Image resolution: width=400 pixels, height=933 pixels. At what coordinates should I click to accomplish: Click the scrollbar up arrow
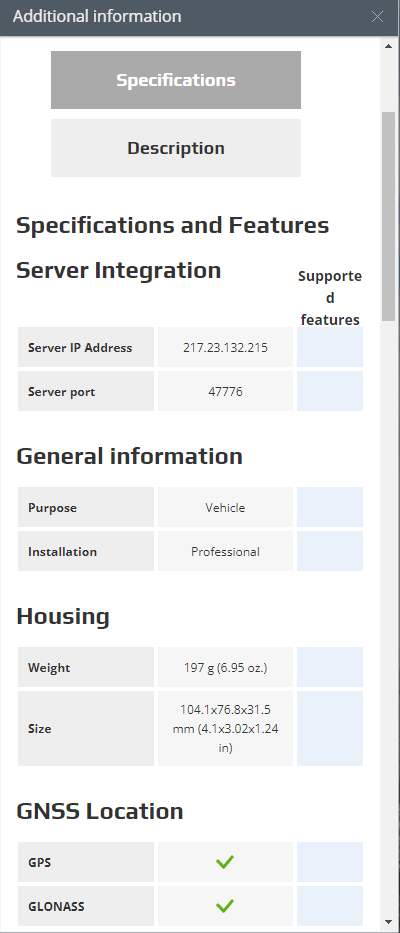click(389, 46)
